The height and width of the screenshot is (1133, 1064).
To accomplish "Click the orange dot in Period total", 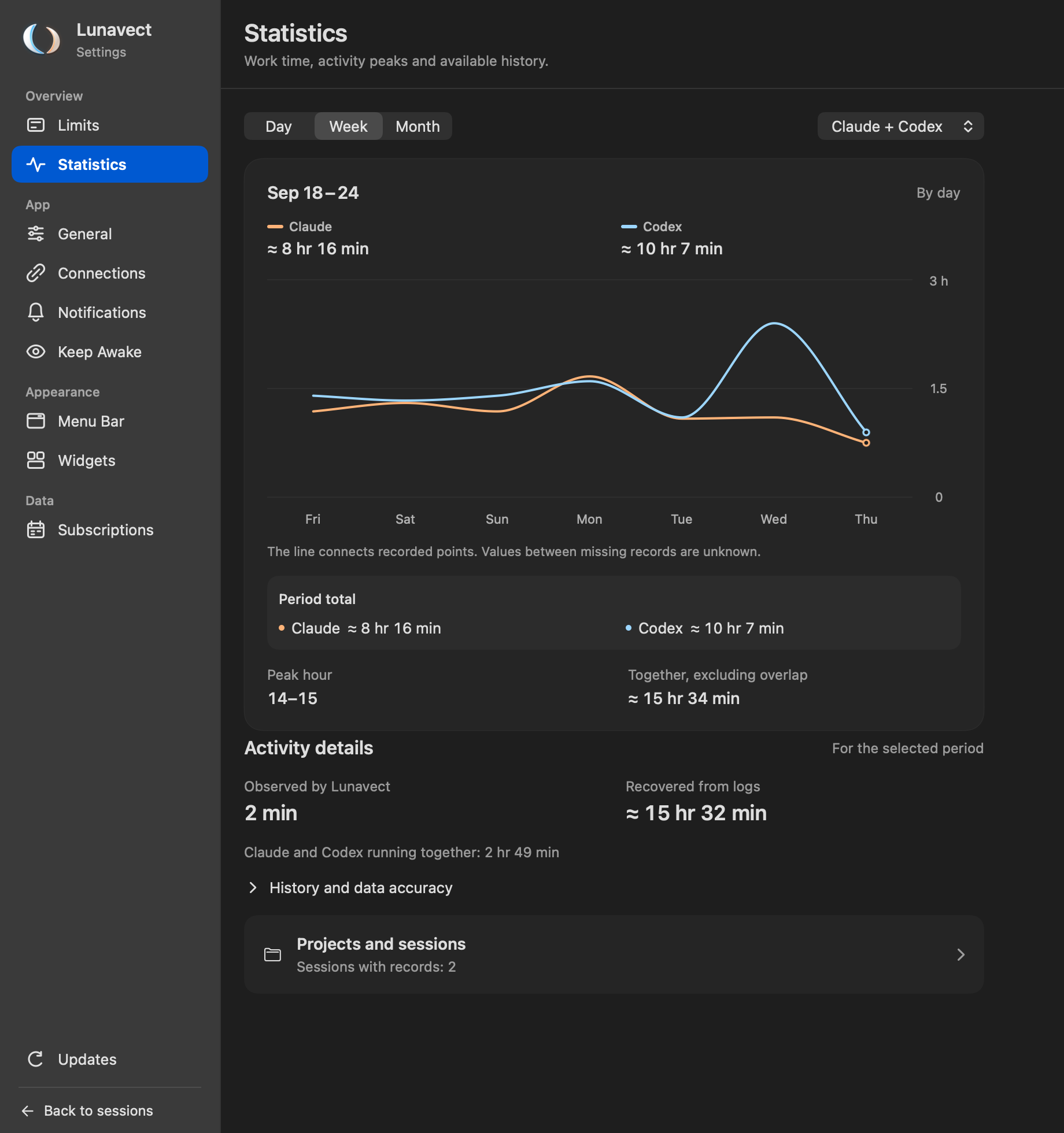I will coord(282,628).
